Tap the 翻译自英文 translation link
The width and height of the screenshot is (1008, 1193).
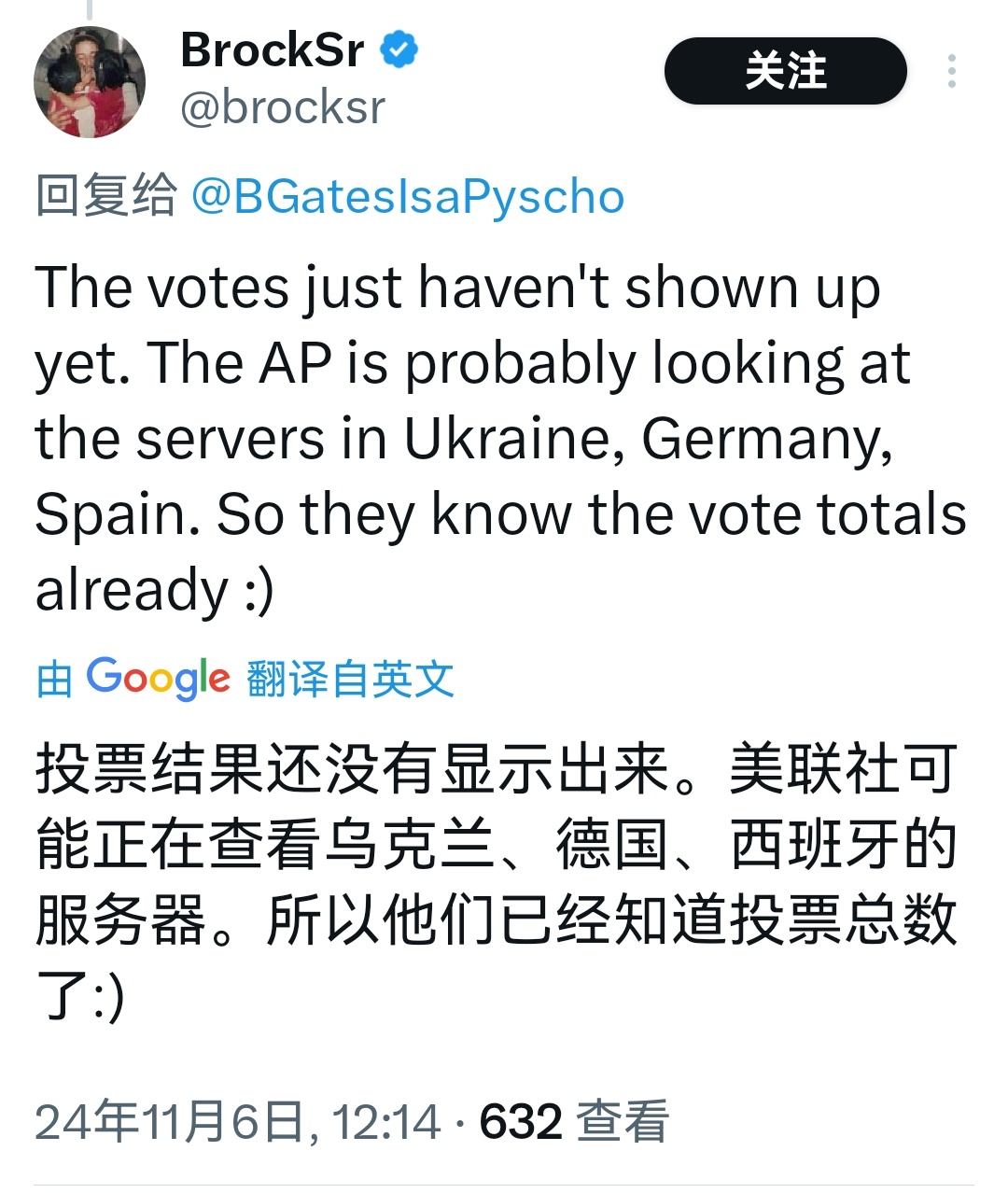click(351, 679)
